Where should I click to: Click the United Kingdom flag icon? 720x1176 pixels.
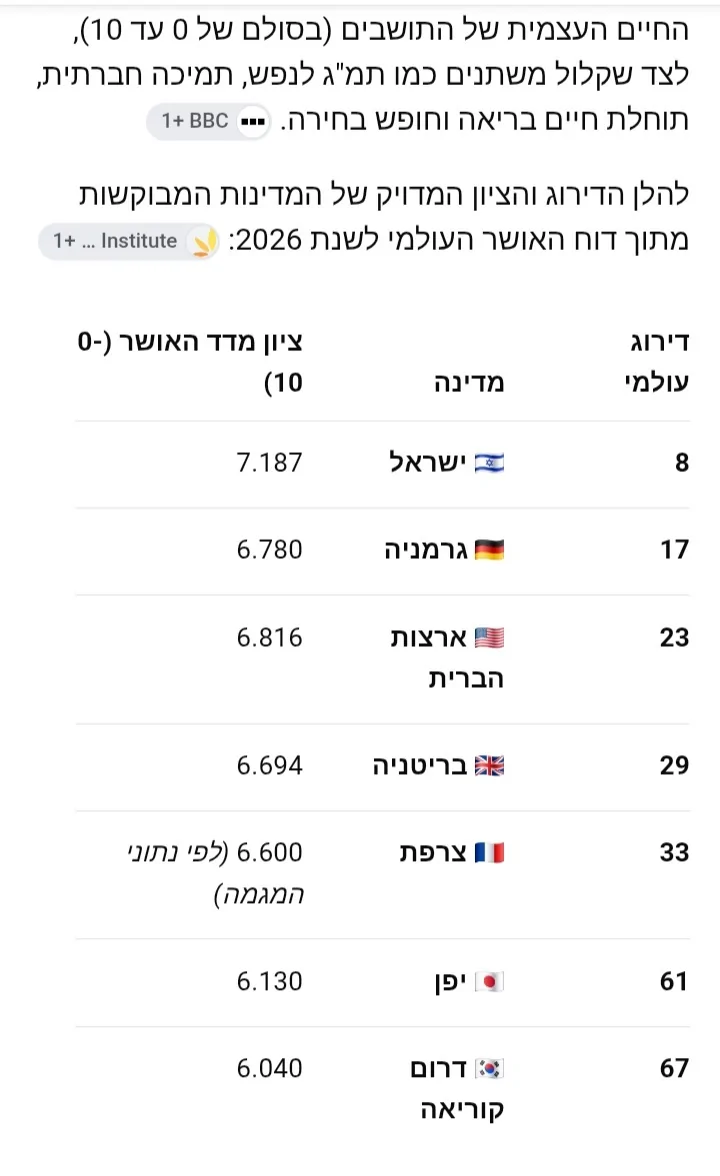(x=489, y=765)
